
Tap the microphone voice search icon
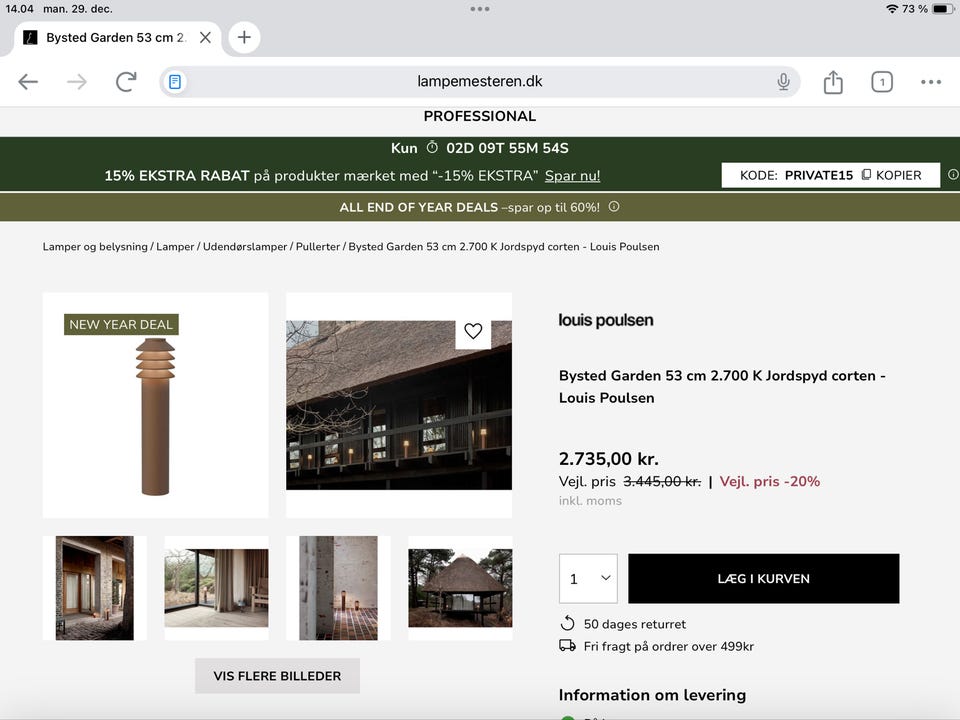(783, 81)
